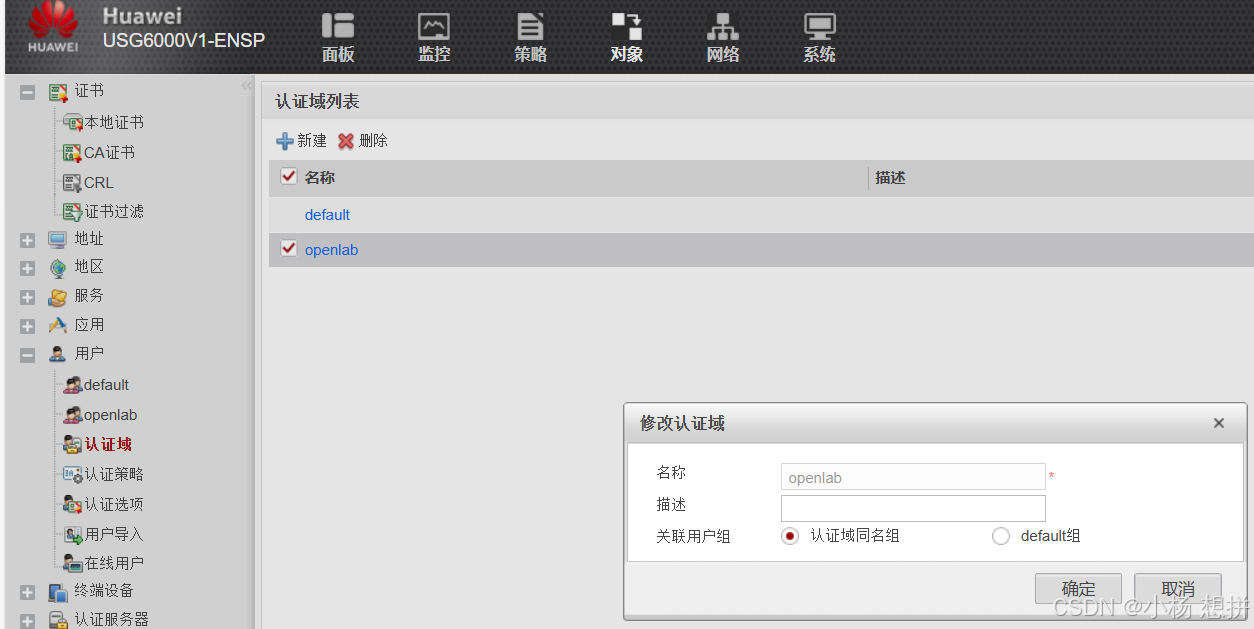Switch to the 策略 tab label
Image resolution: width=1254 pixels, height=629 pixels.
tap(530, 55)
